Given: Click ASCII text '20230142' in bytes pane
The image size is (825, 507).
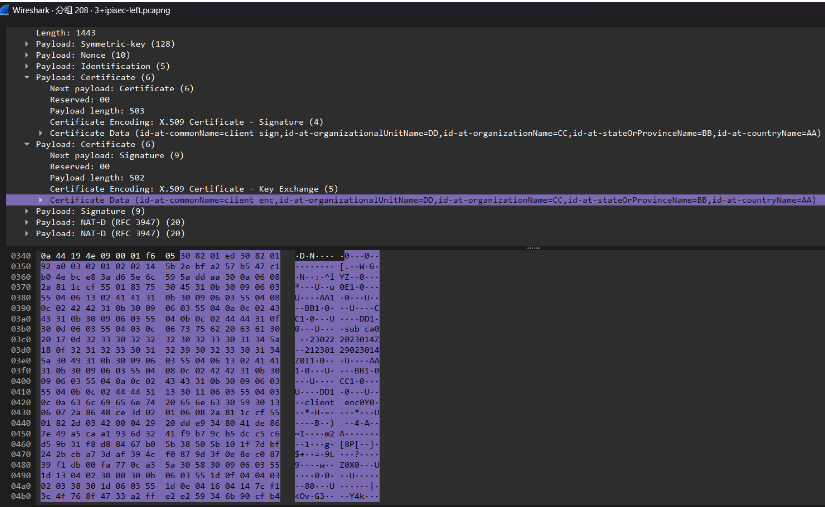Looking at the screenshot, I should point(359,340).
